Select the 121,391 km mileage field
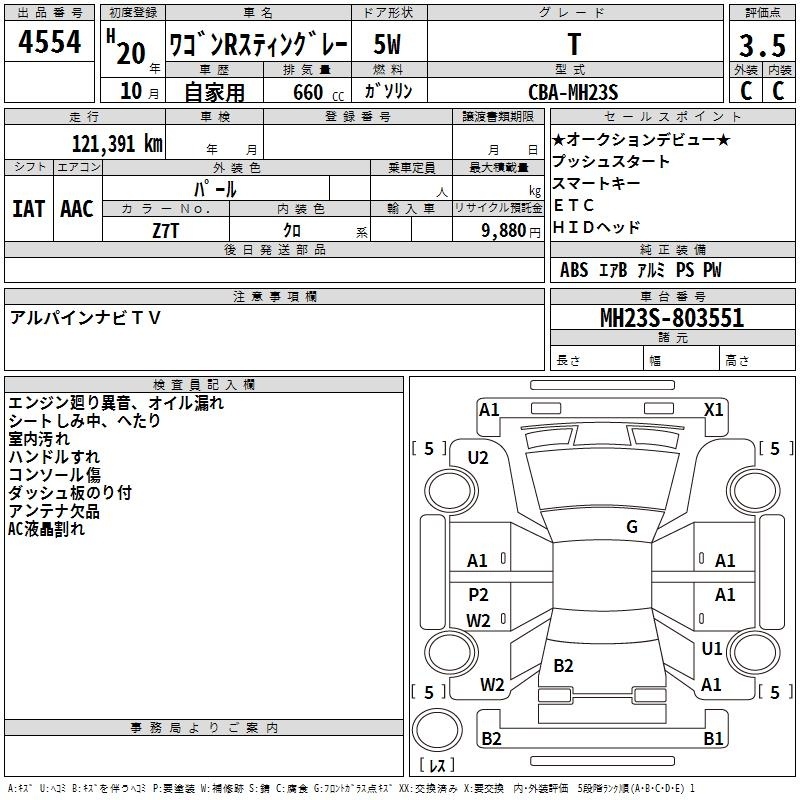Viewport: 800px width, 800px height. (116, 143)
